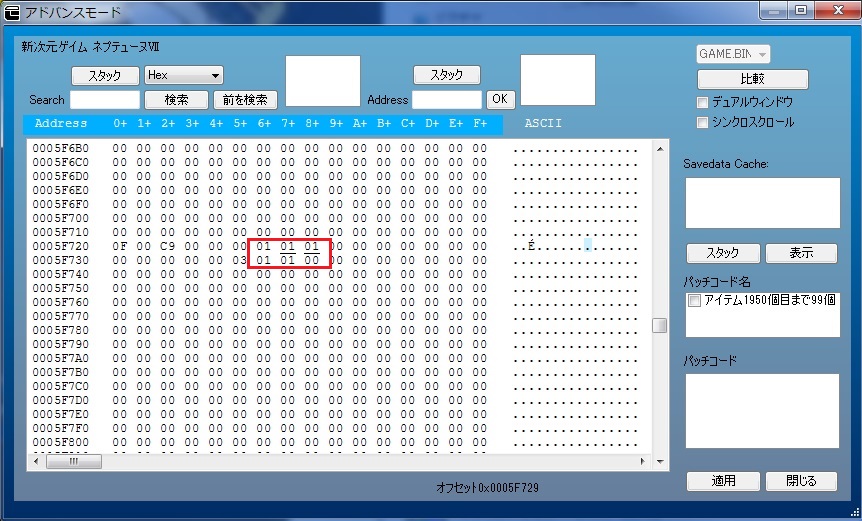This screenshot has height=521, width=862.
Task: Click the vertical scrollbar up arrow
Action: tap(659, 149)
